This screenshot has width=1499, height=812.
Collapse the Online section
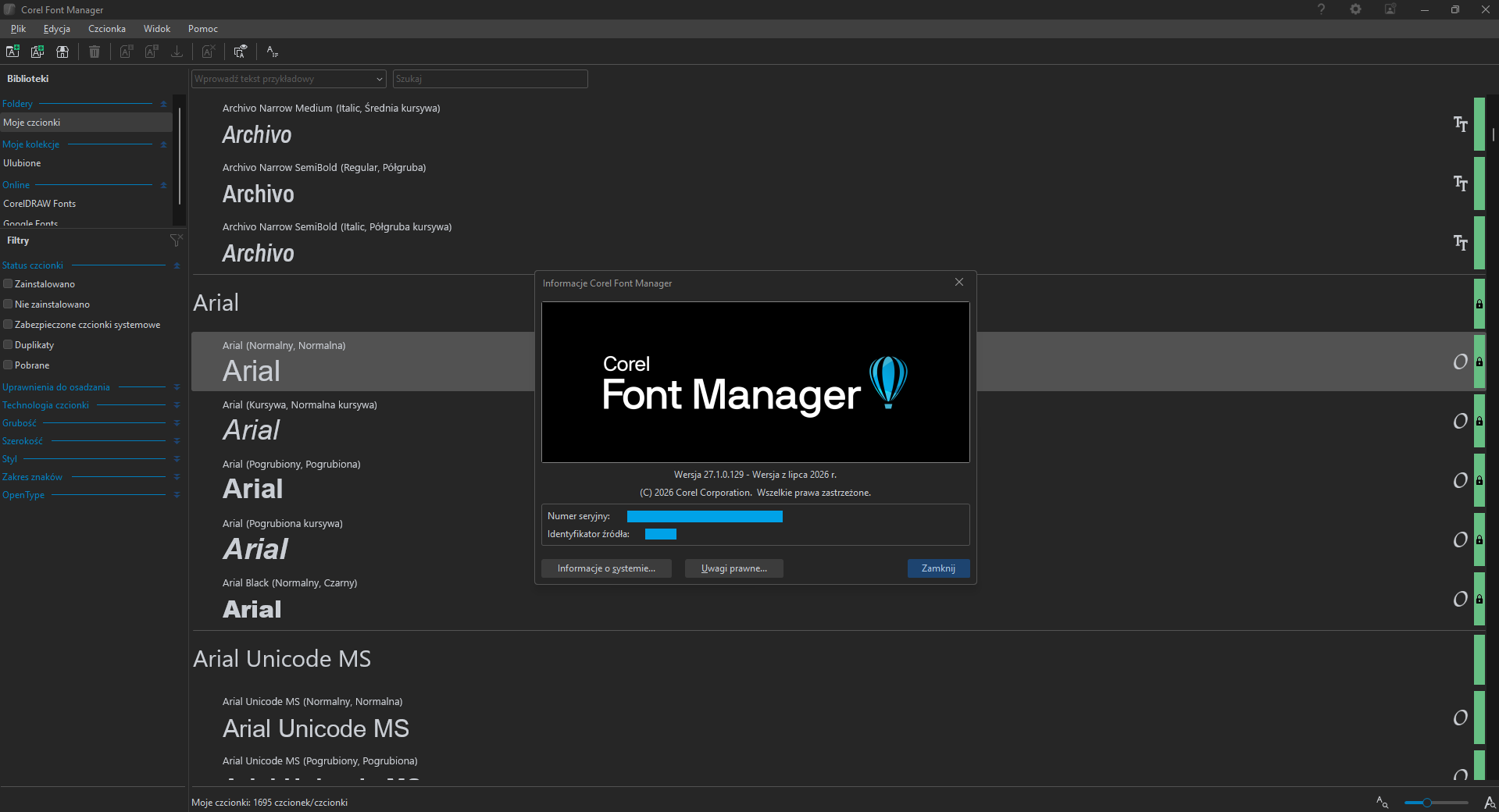(163, 185)
